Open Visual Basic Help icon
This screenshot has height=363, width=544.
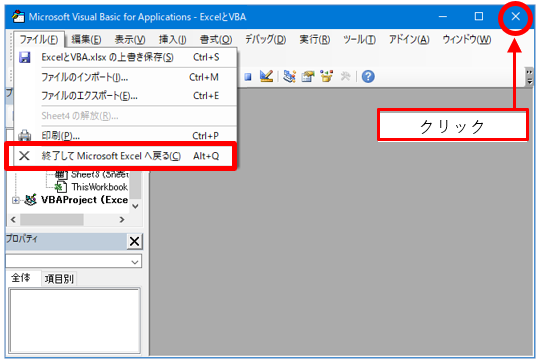368,76
